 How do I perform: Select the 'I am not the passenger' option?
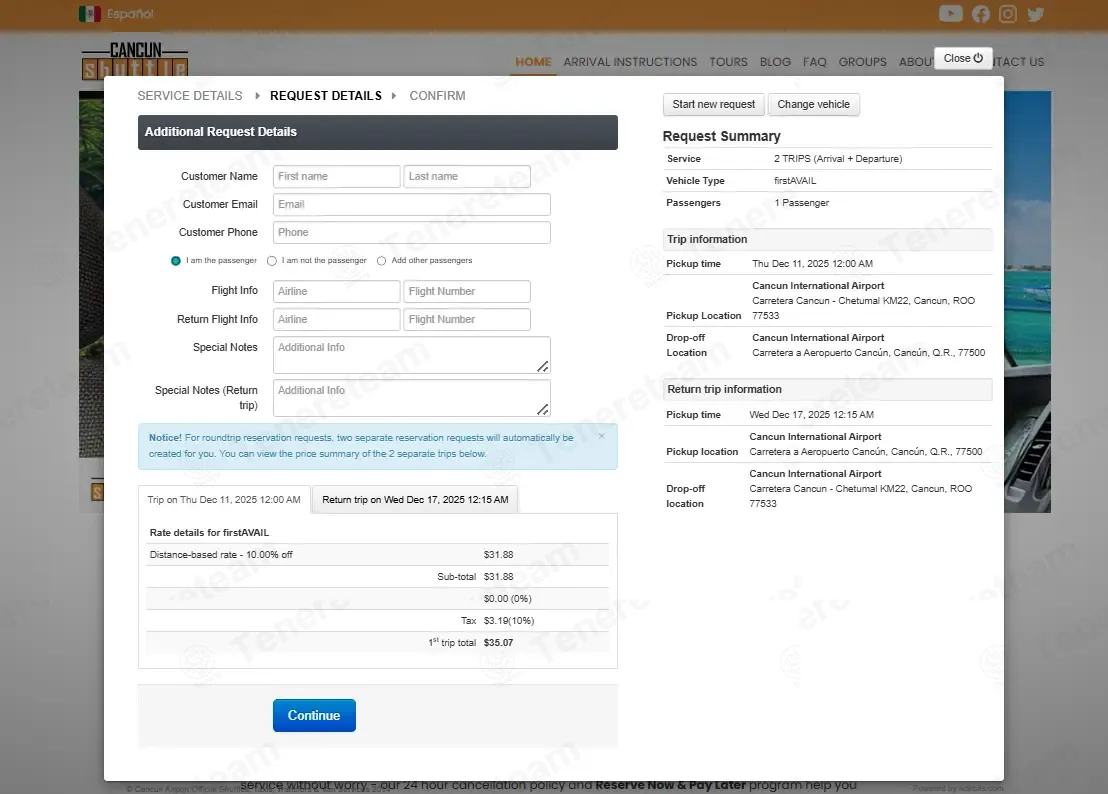point(272,261)
